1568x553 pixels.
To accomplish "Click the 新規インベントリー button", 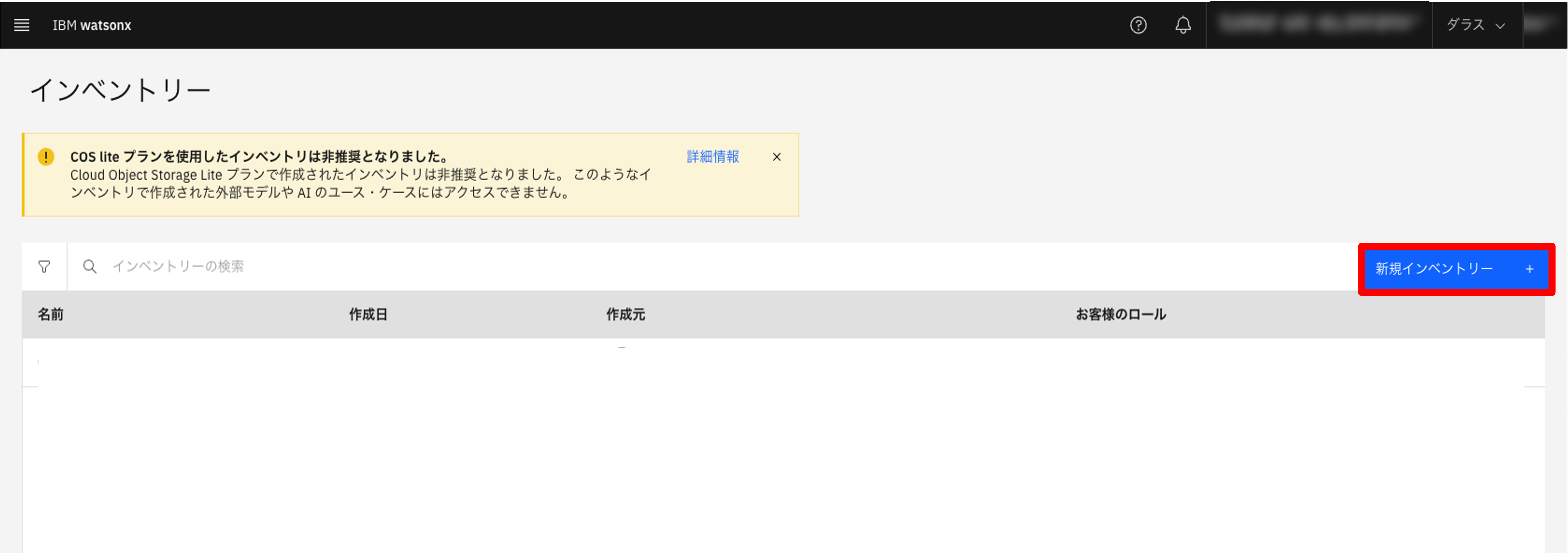I will click(x=1433, y=269).
